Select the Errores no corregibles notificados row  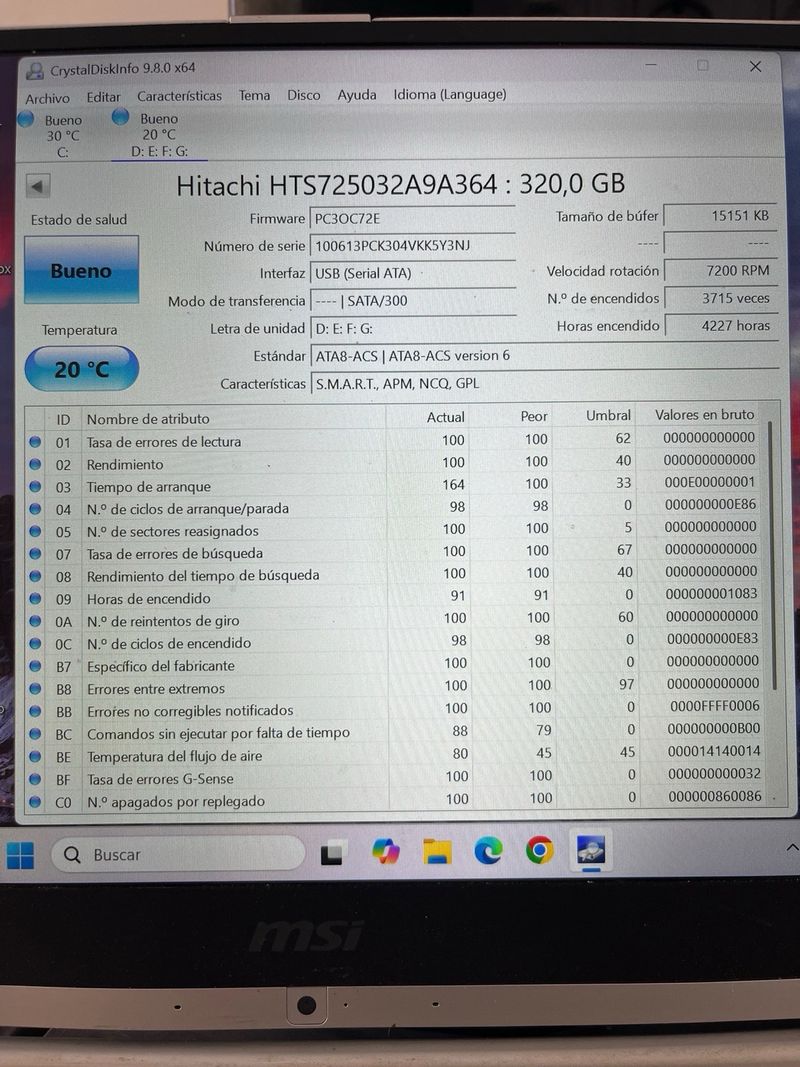[x=395, y=709]
